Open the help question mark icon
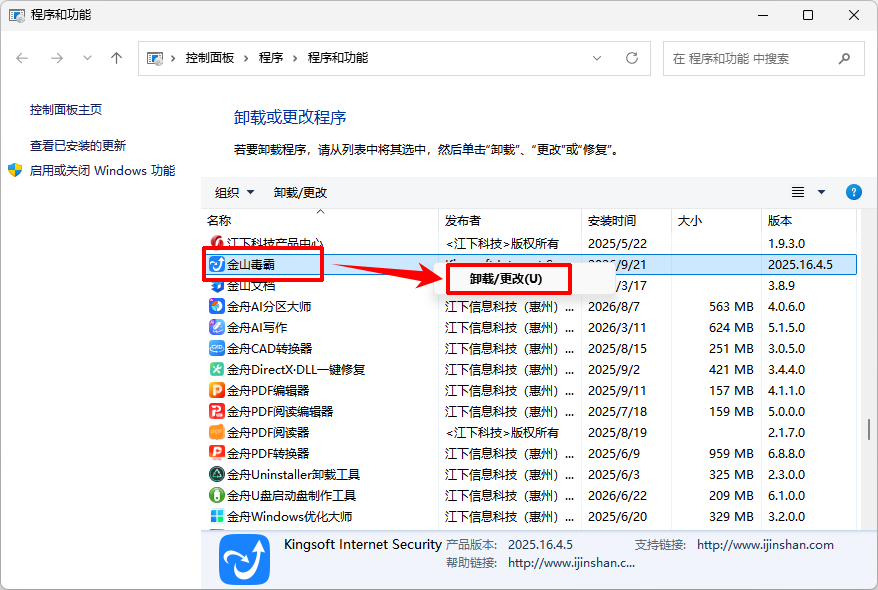The height and width of the screenshot is (590, 878). pos(853,192)
